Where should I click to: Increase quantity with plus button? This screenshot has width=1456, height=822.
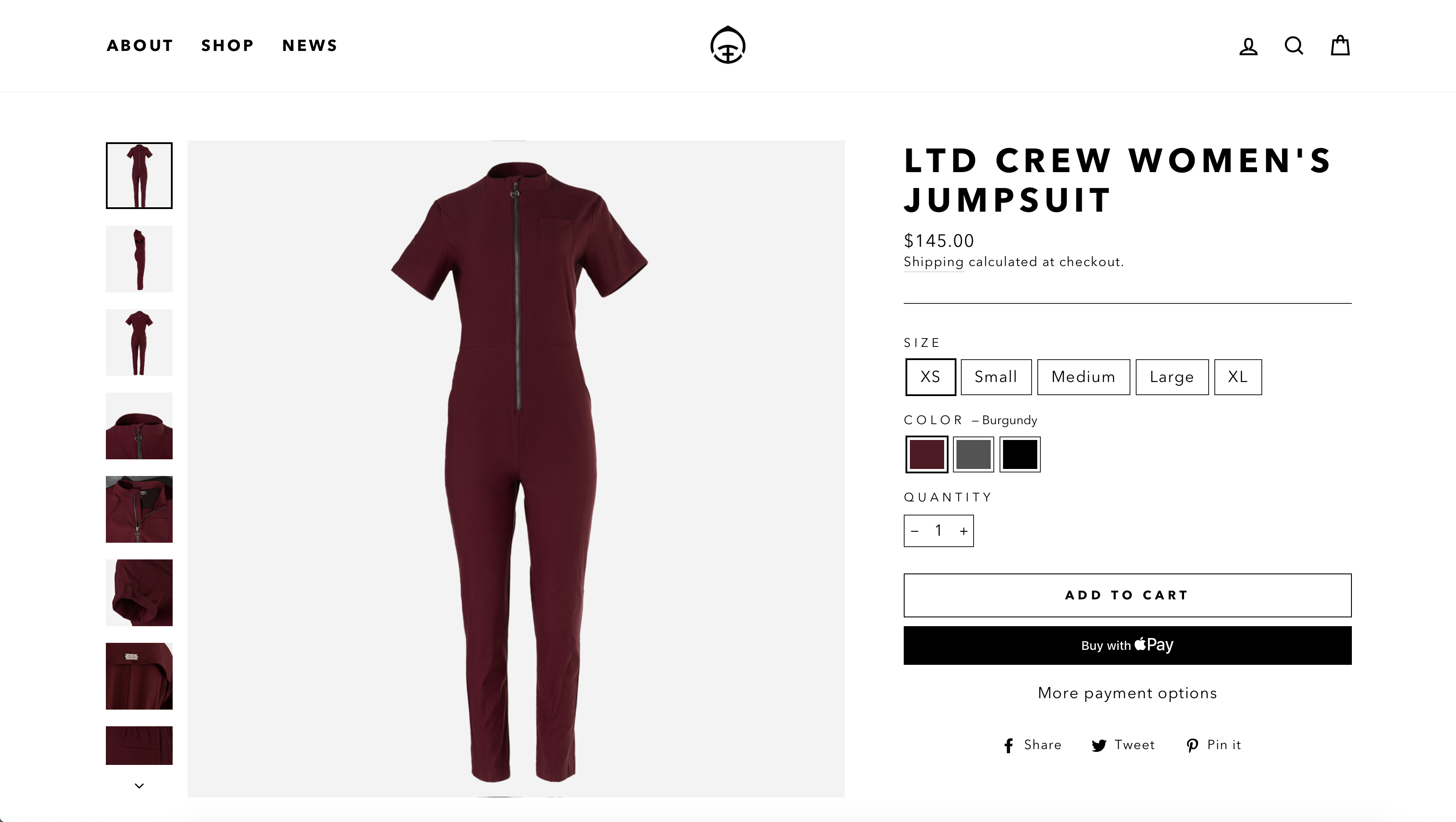click(963, 531)
